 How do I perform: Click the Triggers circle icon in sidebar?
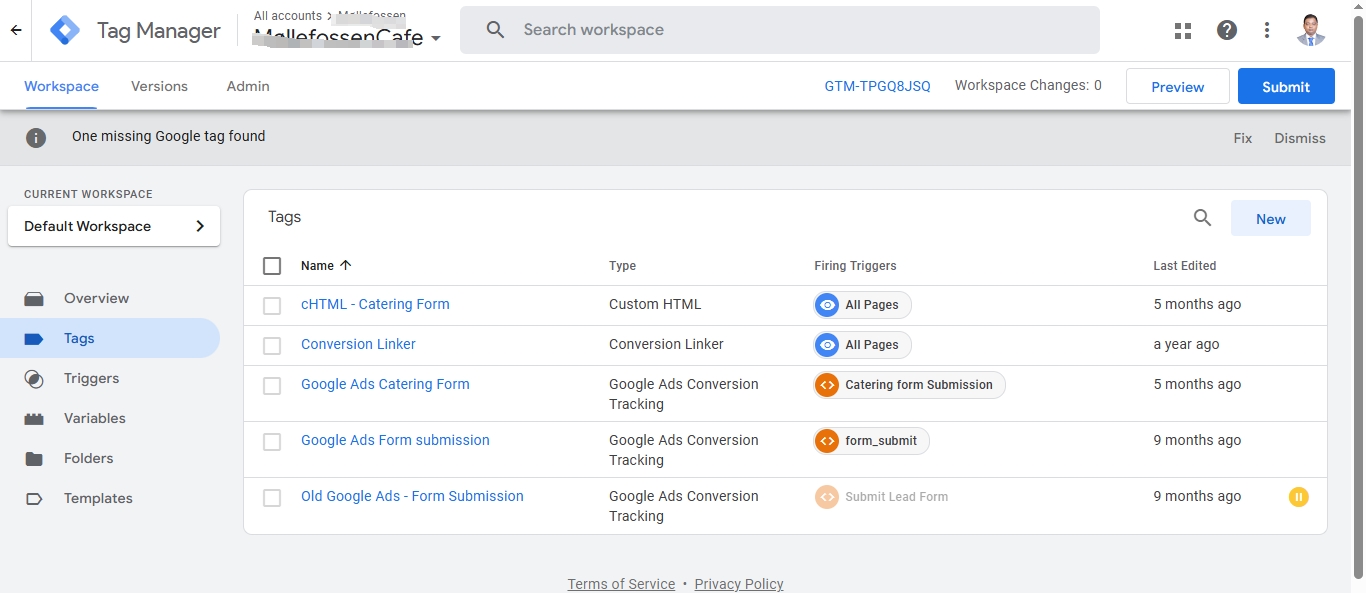click(x=34, y=379)
